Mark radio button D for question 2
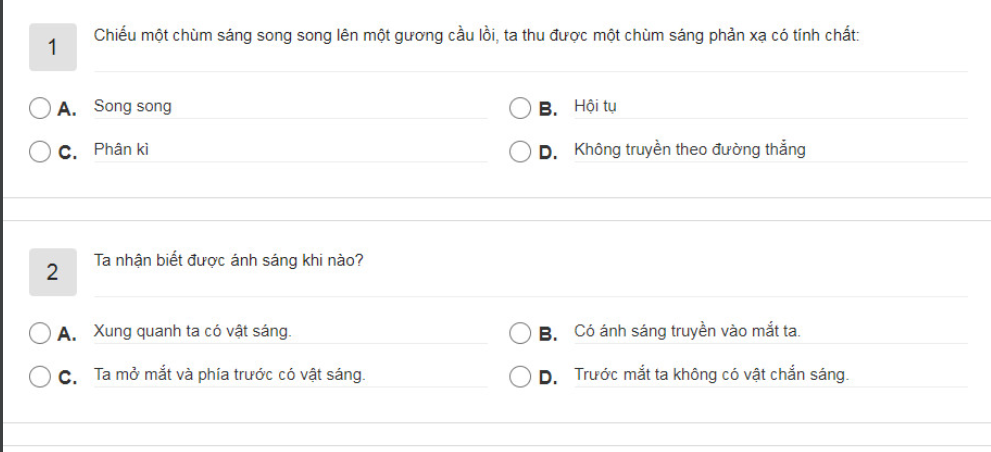Screen dimensions: 991x452 (x=520, y=376)
